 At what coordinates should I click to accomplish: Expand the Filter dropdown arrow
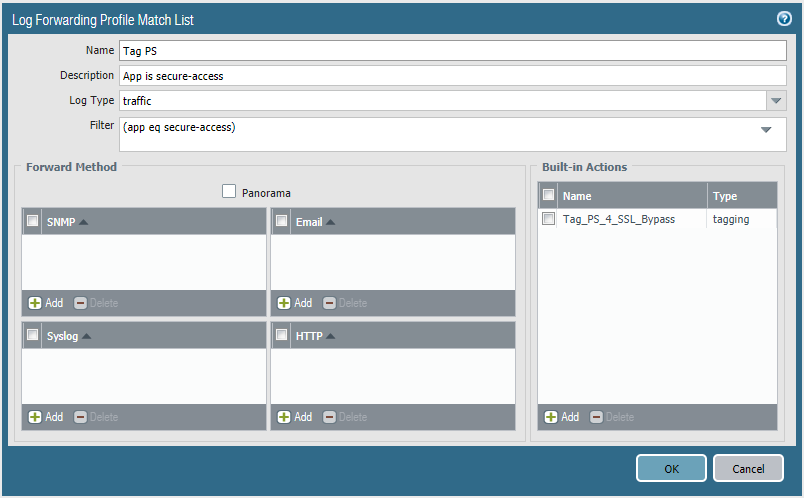coord(766,130)
